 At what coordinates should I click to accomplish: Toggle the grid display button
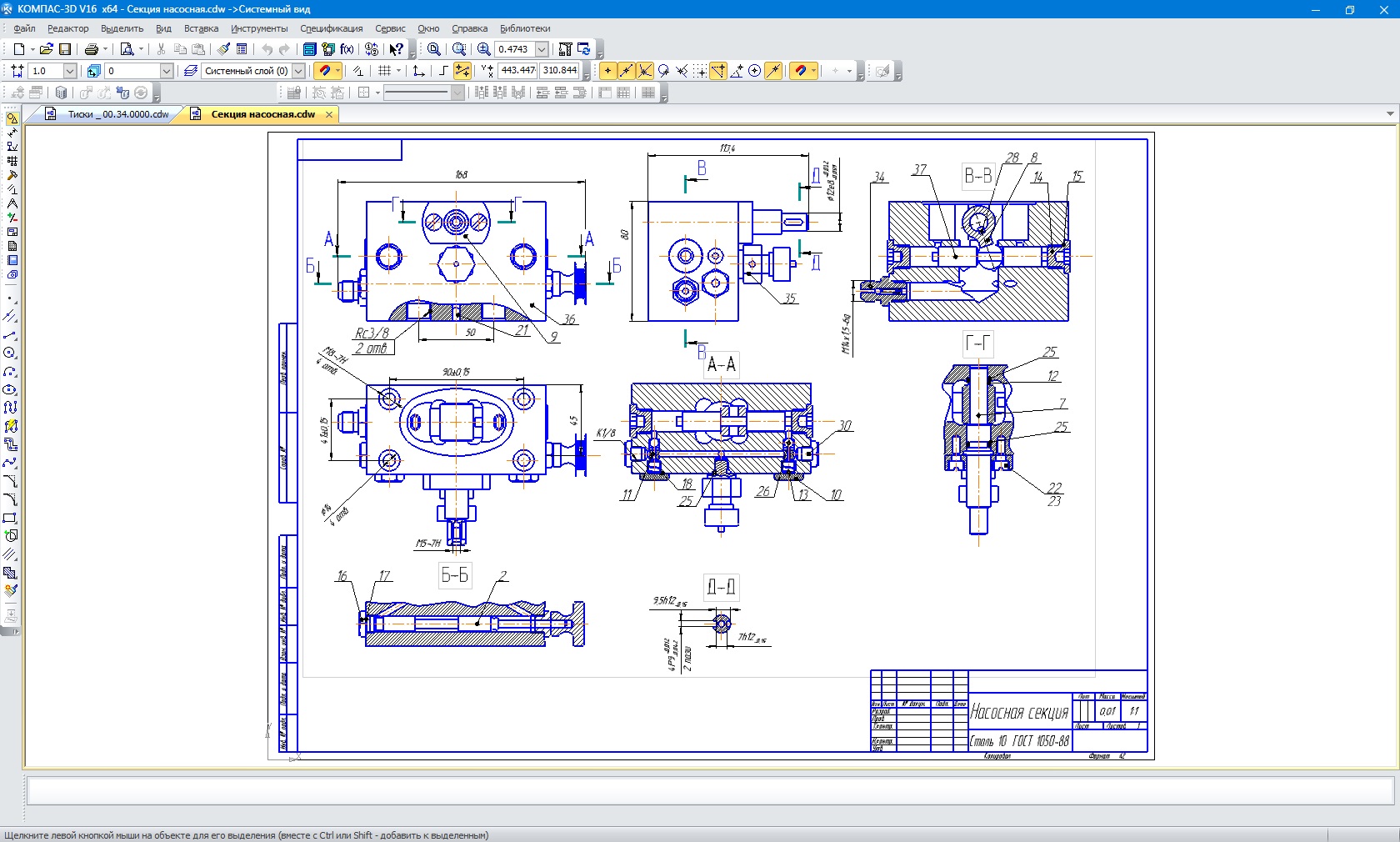point(384,71)
